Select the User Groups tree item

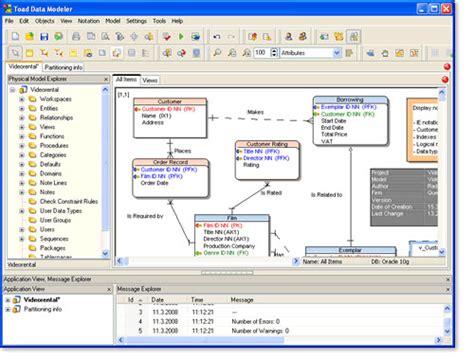click(55, 220)
